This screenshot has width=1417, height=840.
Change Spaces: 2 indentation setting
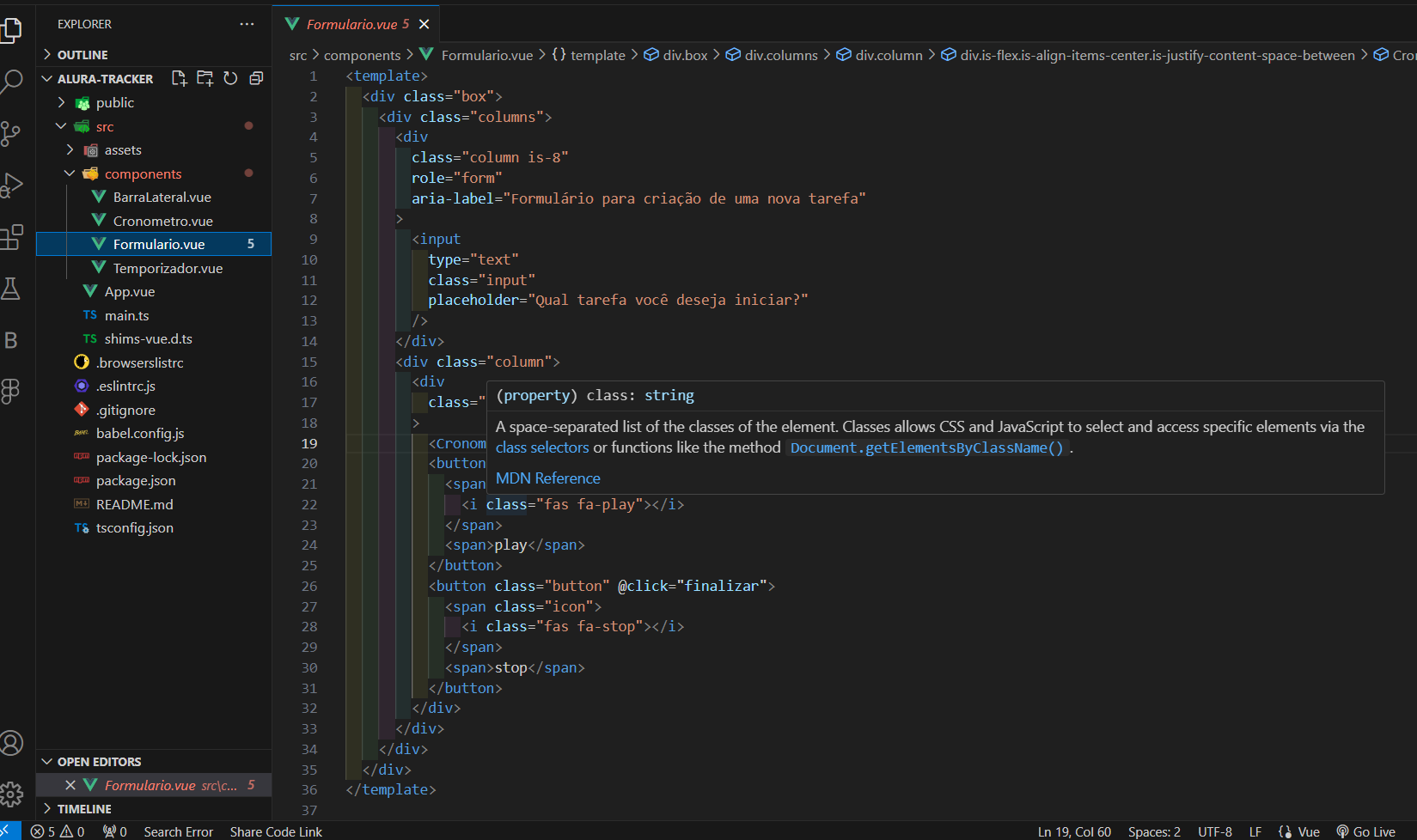pyautogui.click(x=1154, y=831)
